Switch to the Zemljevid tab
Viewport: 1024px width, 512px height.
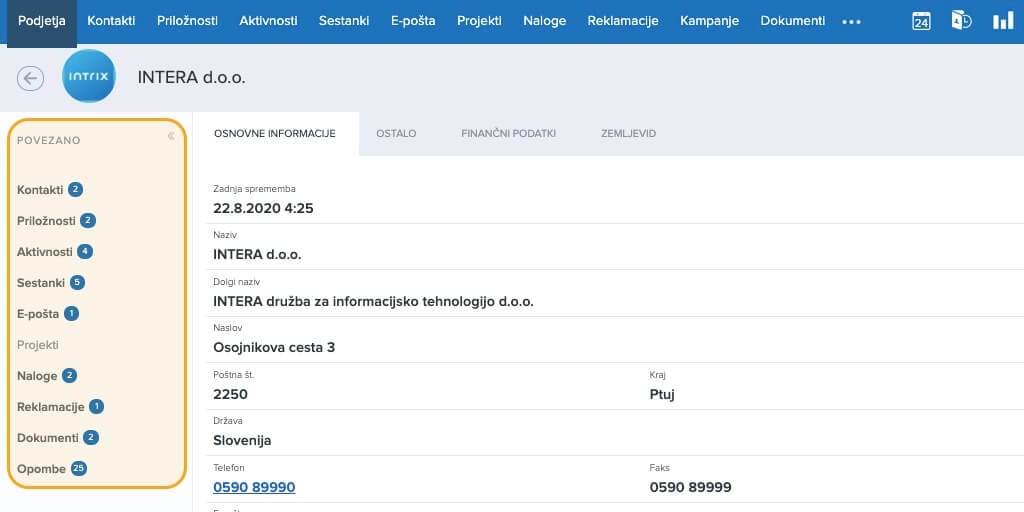628,134
